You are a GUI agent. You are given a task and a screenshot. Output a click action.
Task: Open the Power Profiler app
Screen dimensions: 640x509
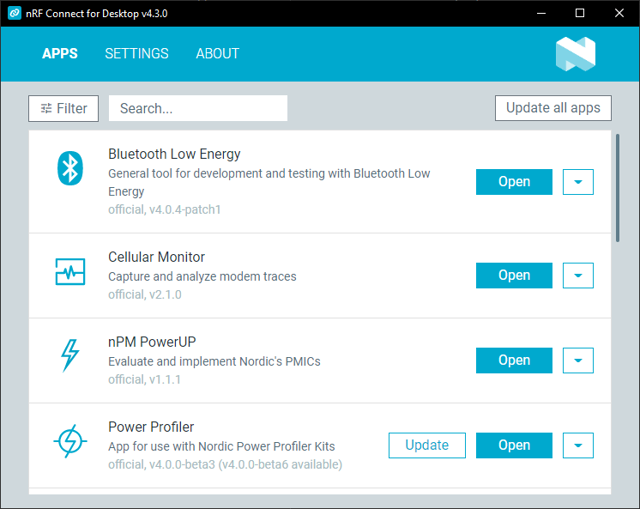514,445
